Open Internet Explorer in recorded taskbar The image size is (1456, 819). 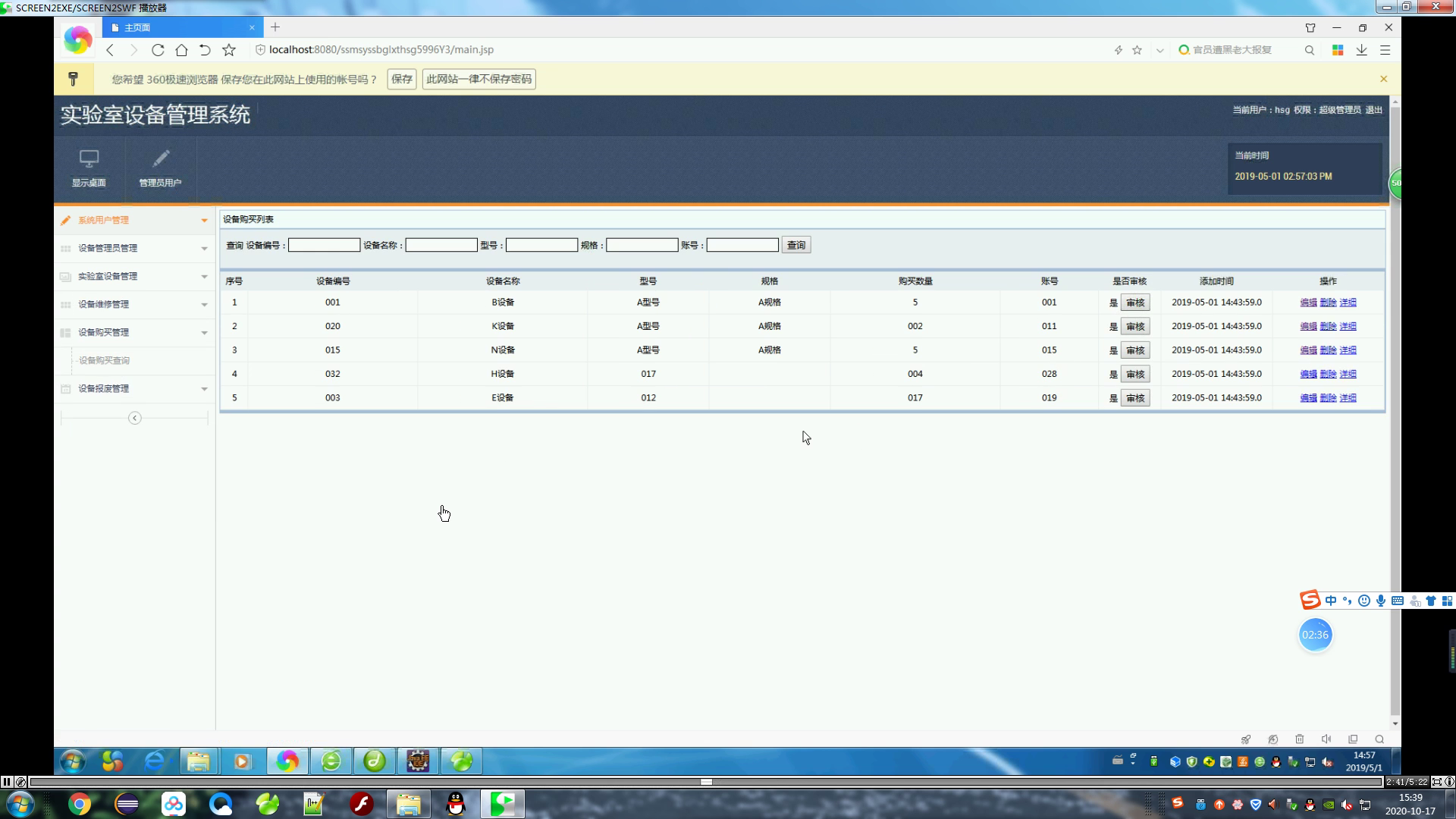point(155,761)
